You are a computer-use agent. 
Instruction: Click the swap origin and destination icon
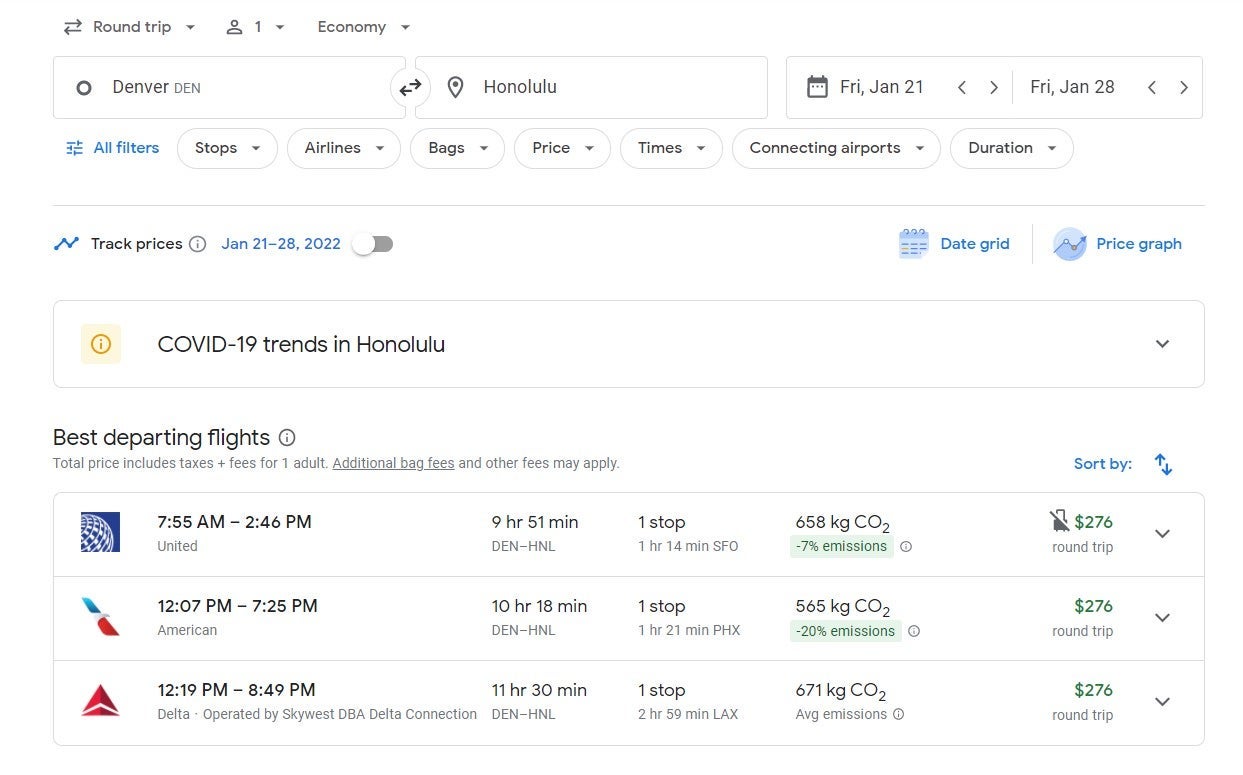point(410,88)
